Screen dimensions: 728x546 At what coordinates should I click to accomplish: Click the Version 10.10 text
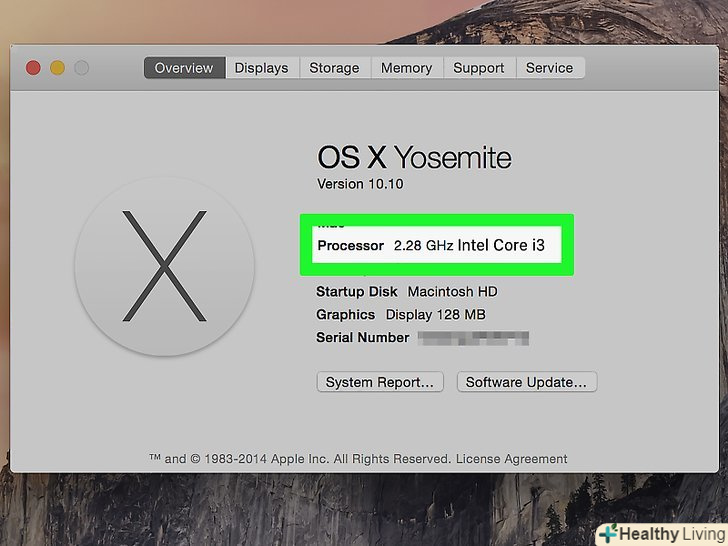(360, 184)
